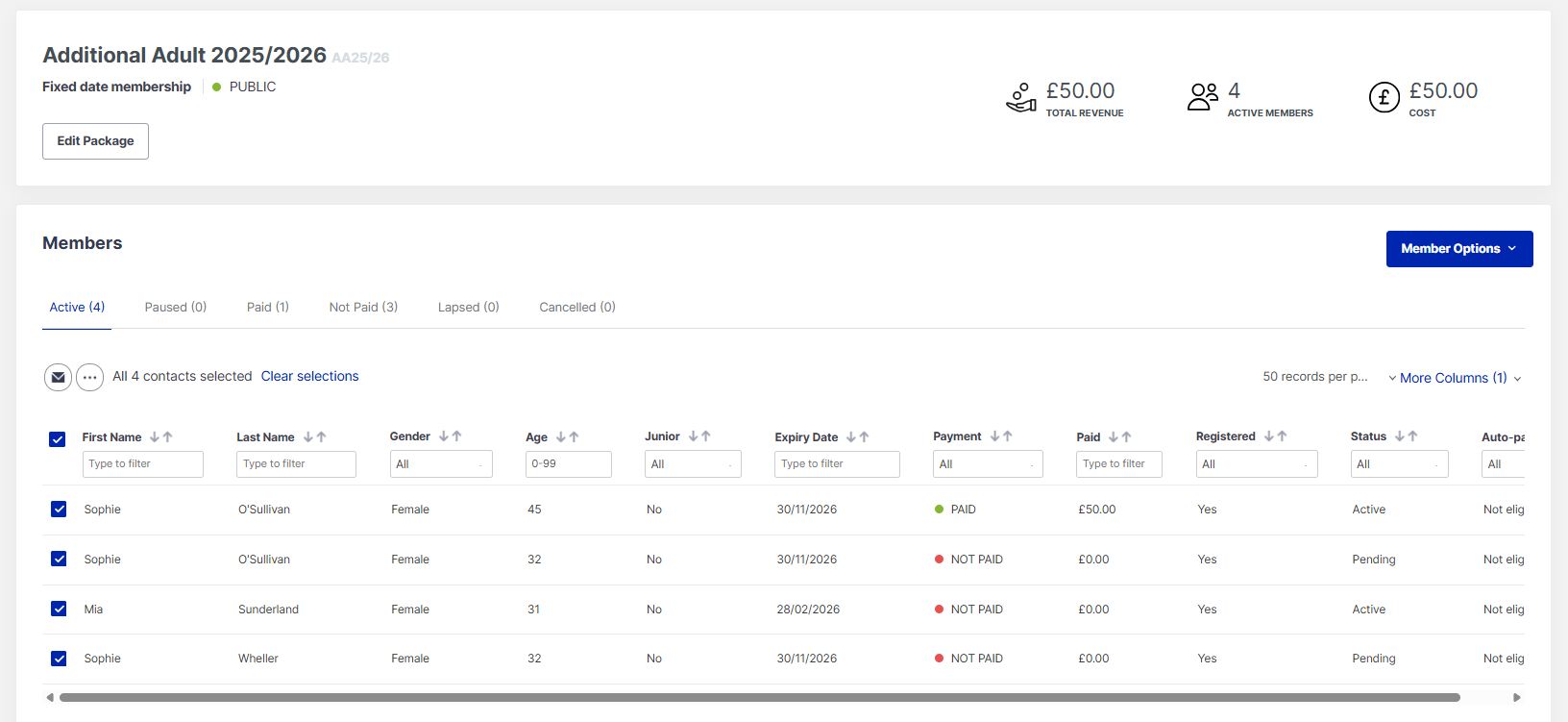Deselect Mia Sunderland's row checkbox
The height and width of the screenshot is (722, 1568).
tap(59, 609)
